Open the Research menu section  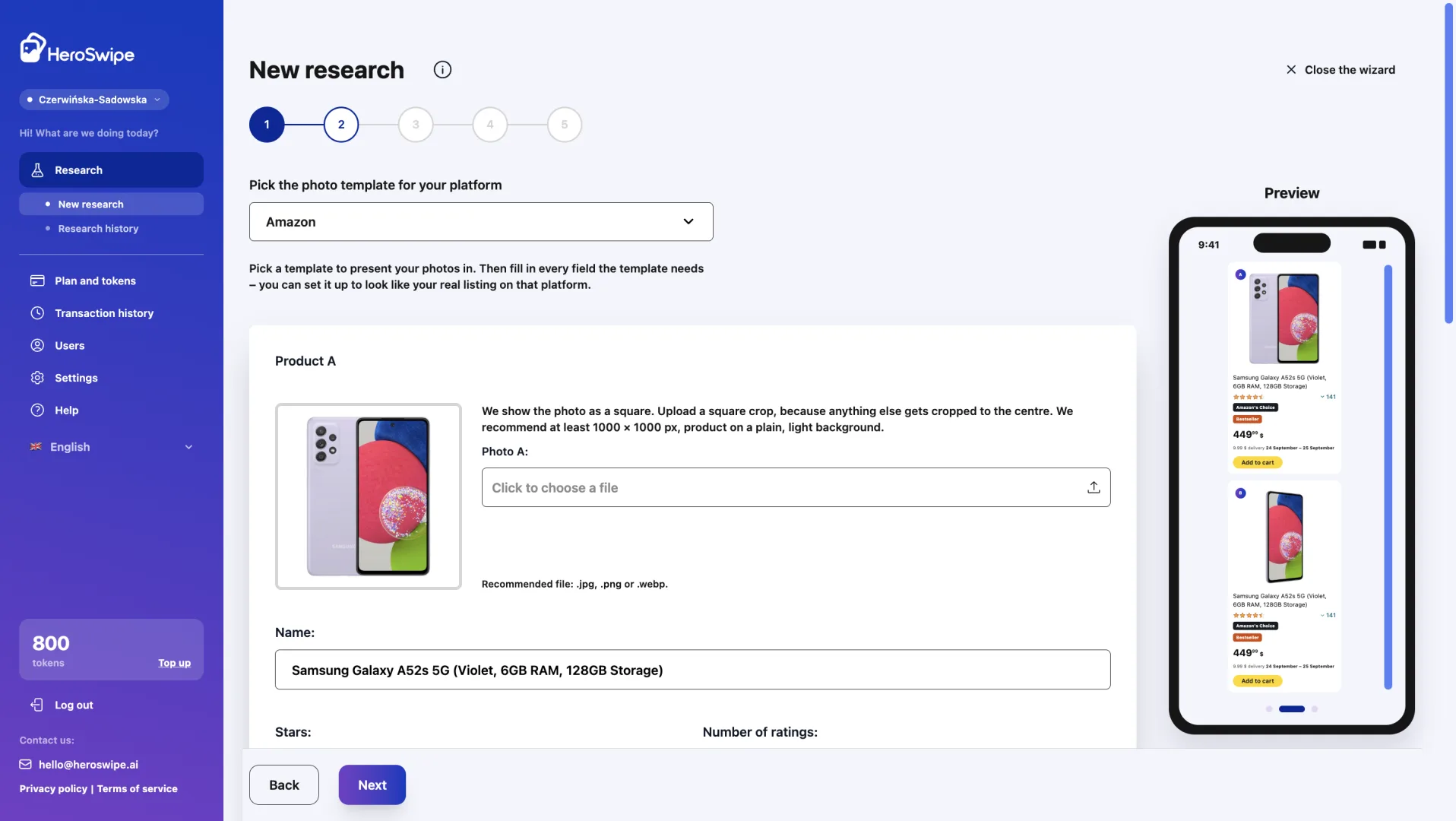click(111, 170)
